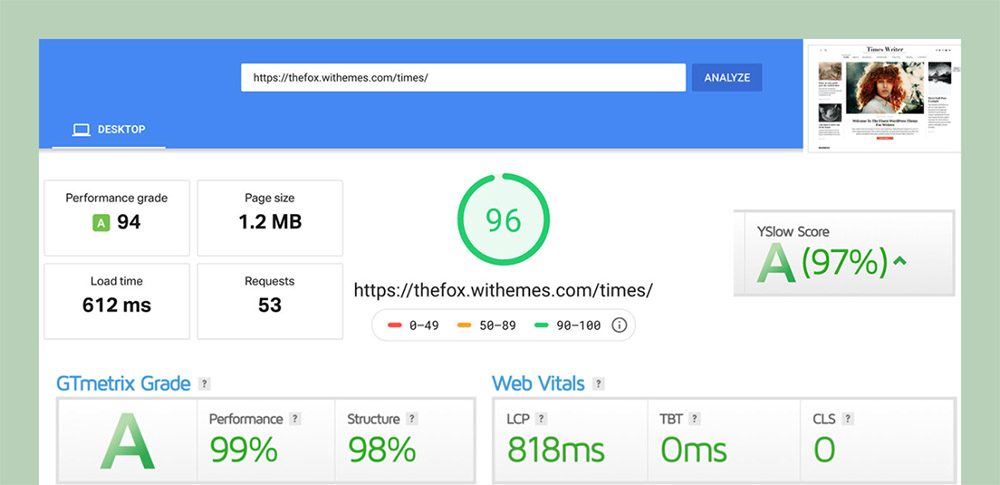Click the score legend info icon
This screenshot has height=485, width=1000.
(x=619, y=325)
